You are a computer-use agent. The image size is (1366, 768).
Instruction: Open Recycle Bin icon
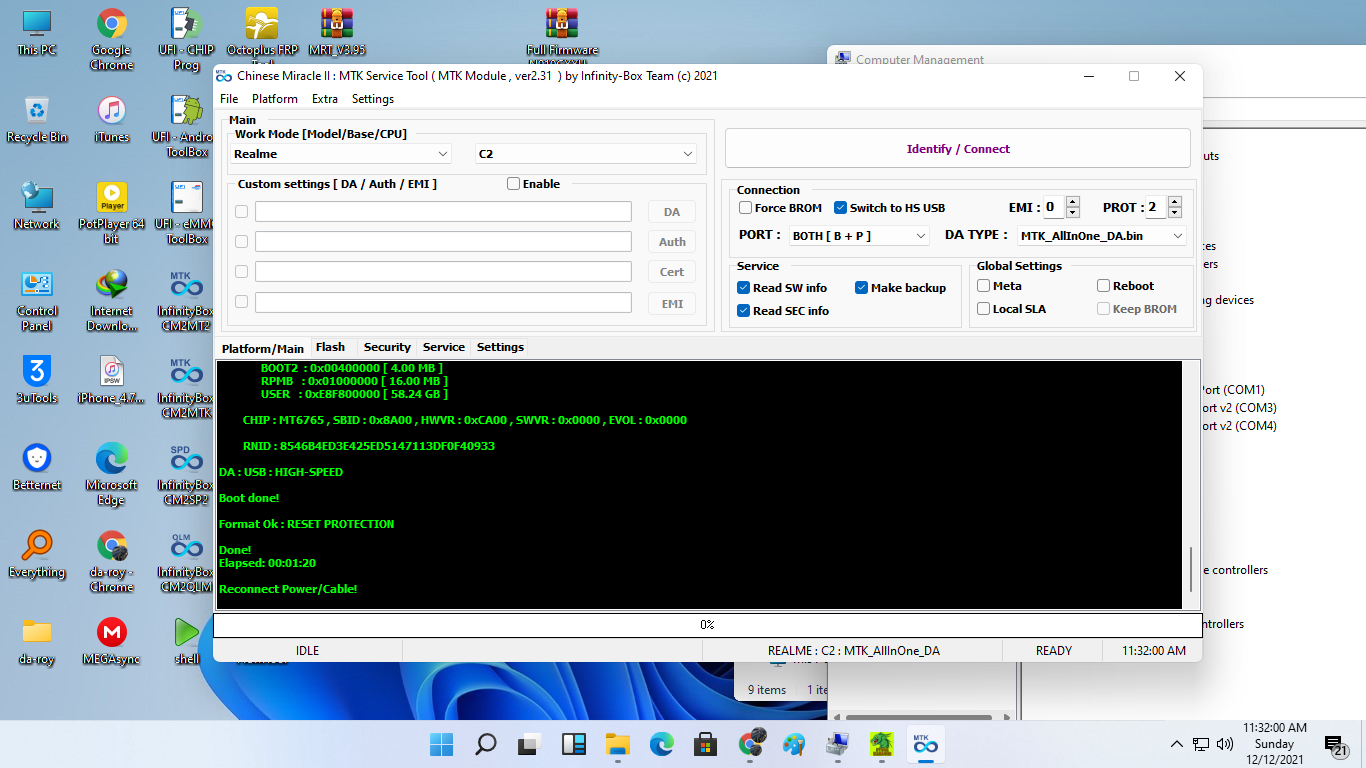pos(37,120)
